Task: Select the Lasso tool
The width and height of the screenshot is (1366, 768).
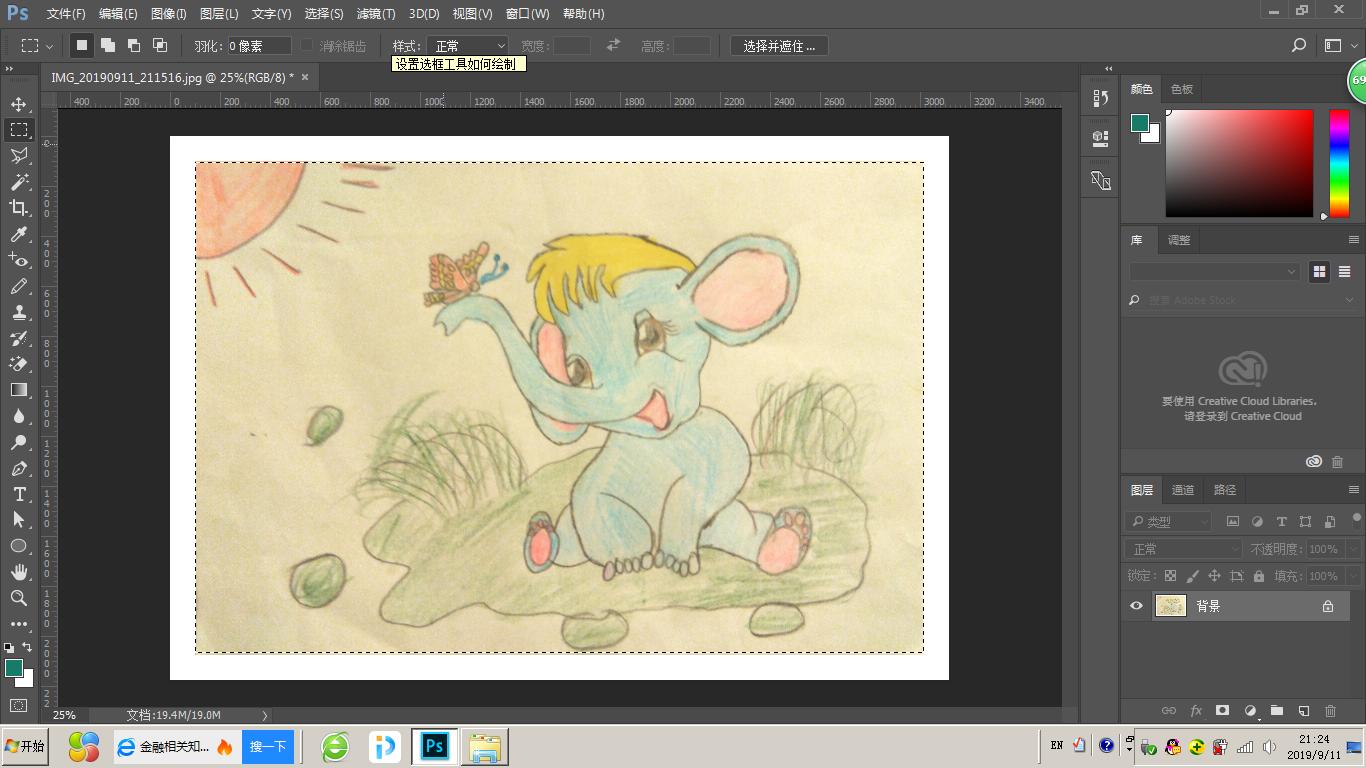Action: 20,155
